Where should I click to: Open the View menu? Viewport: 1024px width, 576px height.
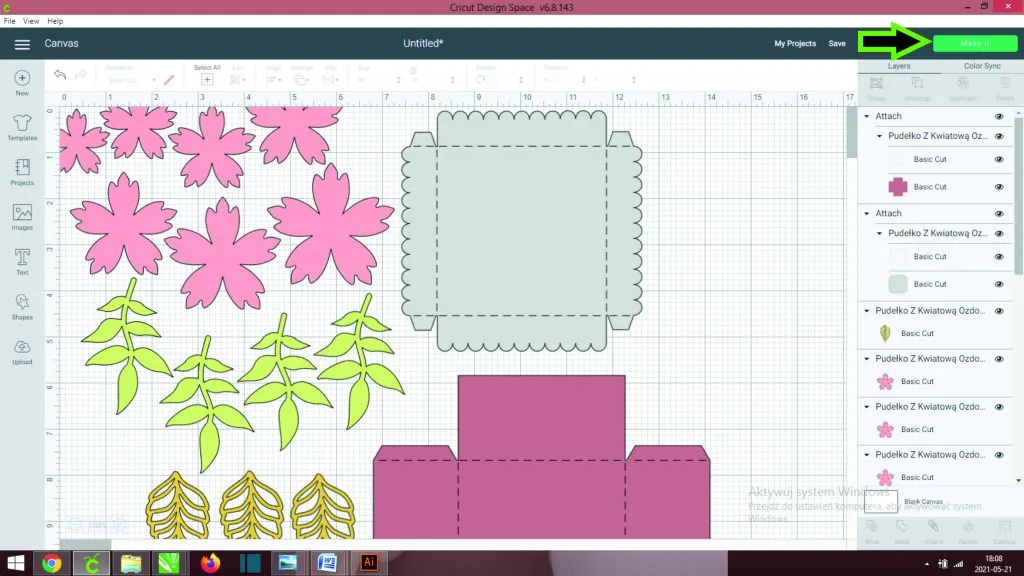pyautogui.click(x=31, y=21)
